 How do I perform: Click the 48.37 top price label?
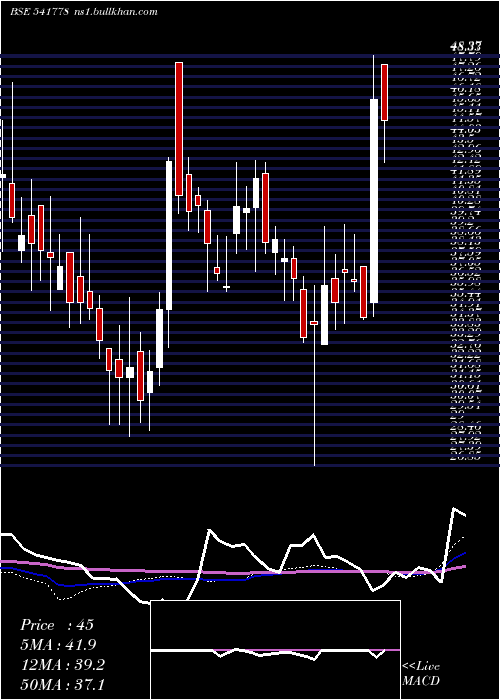465,46
